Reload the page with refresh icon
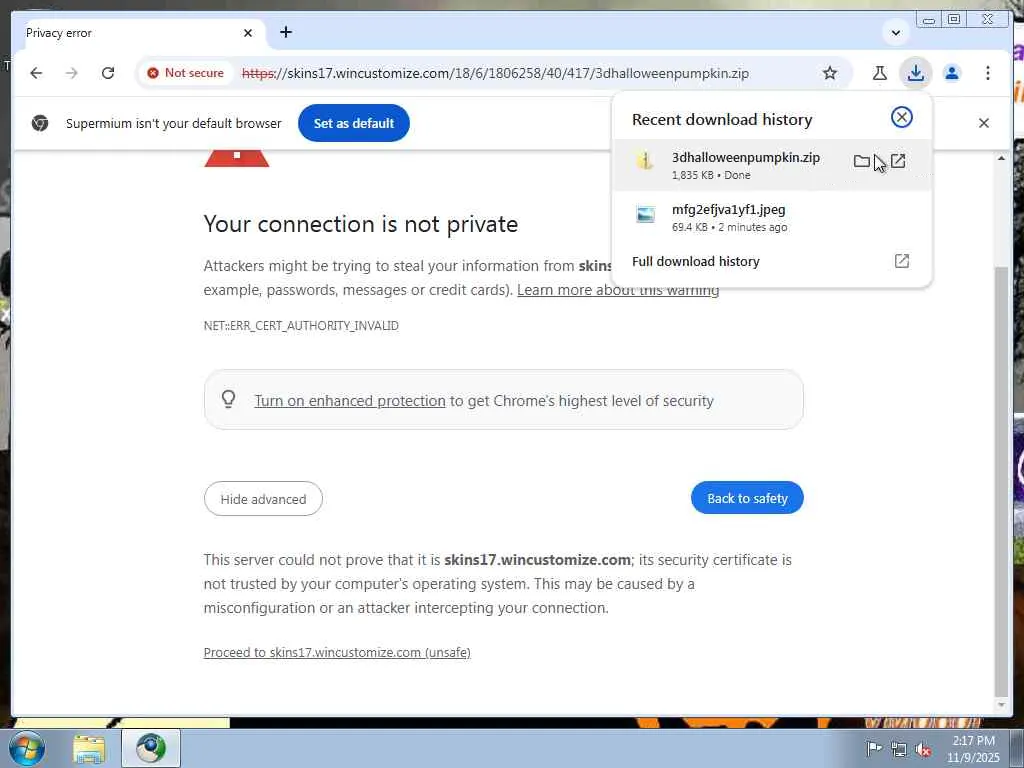This screenshot has height=768, width=1024. tap(108, 73)
